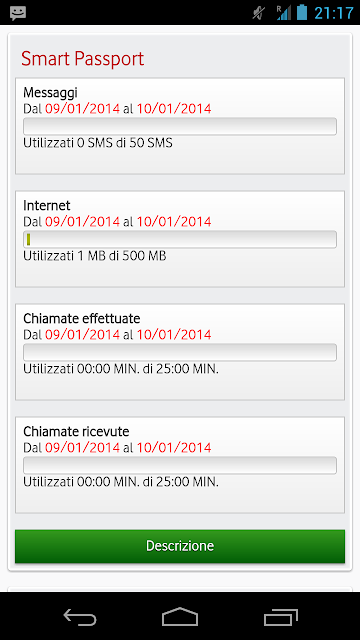
Task: Click the Smart Passport title
Action: point(82,59)
